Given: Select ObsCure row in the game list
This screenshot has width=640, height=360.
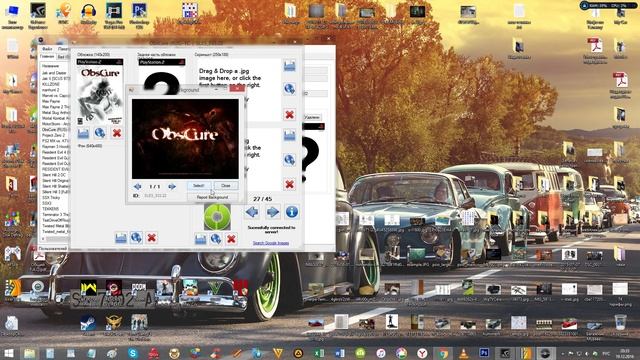Looking at the screenshot, I should (x=55, y=129).
